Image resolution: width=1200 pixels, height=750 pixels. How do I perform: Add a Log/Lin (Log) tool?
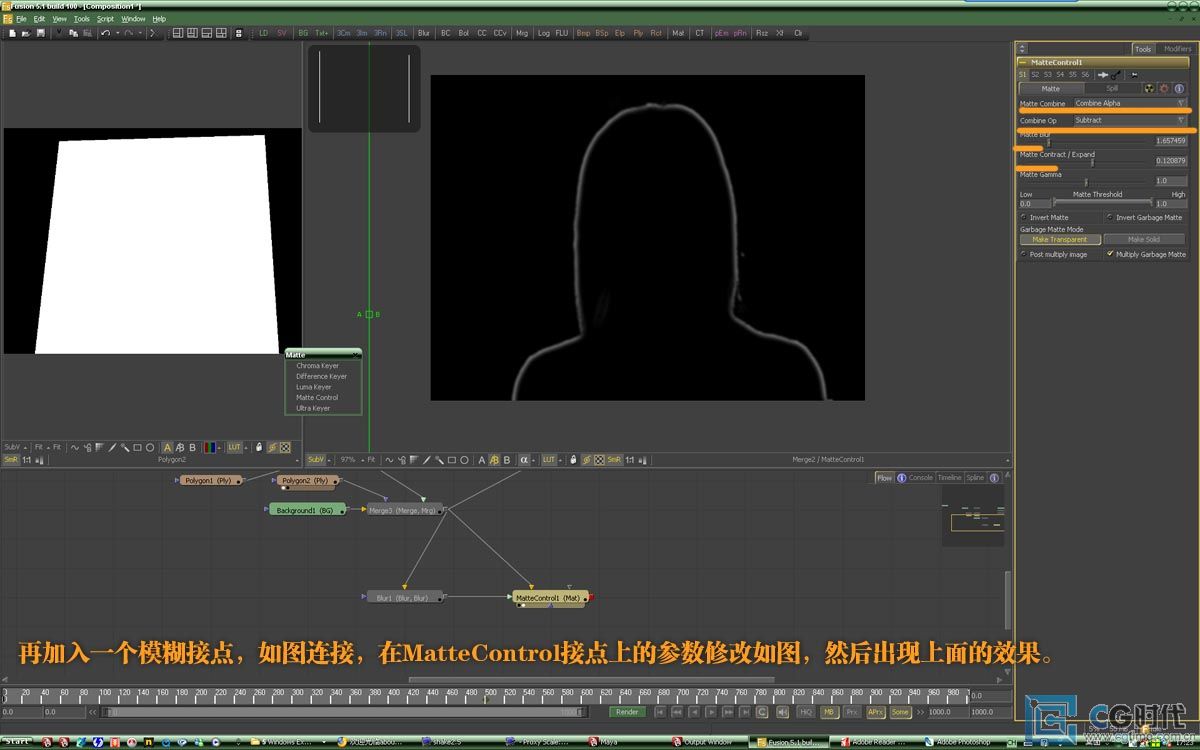tap(544, 33)
